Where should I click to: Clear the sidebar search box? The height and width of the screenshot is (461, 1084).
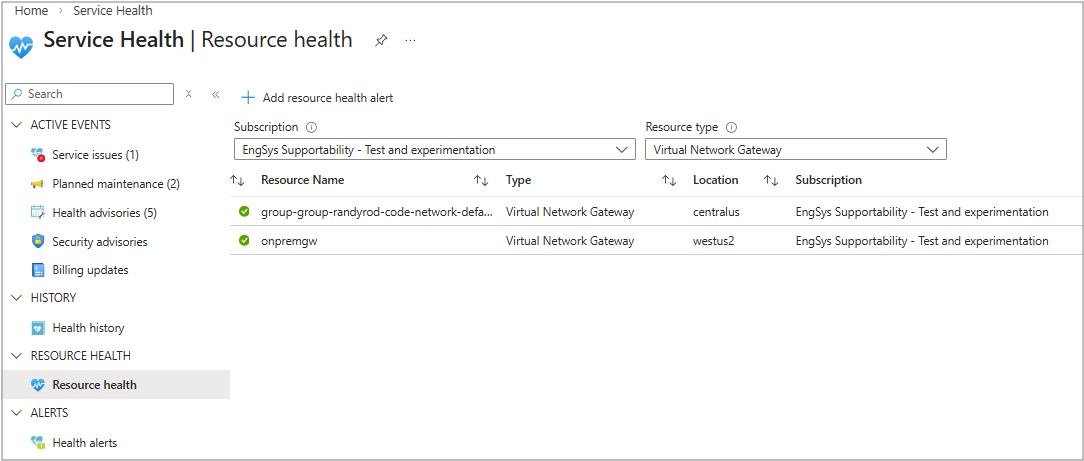click(188, 94)
